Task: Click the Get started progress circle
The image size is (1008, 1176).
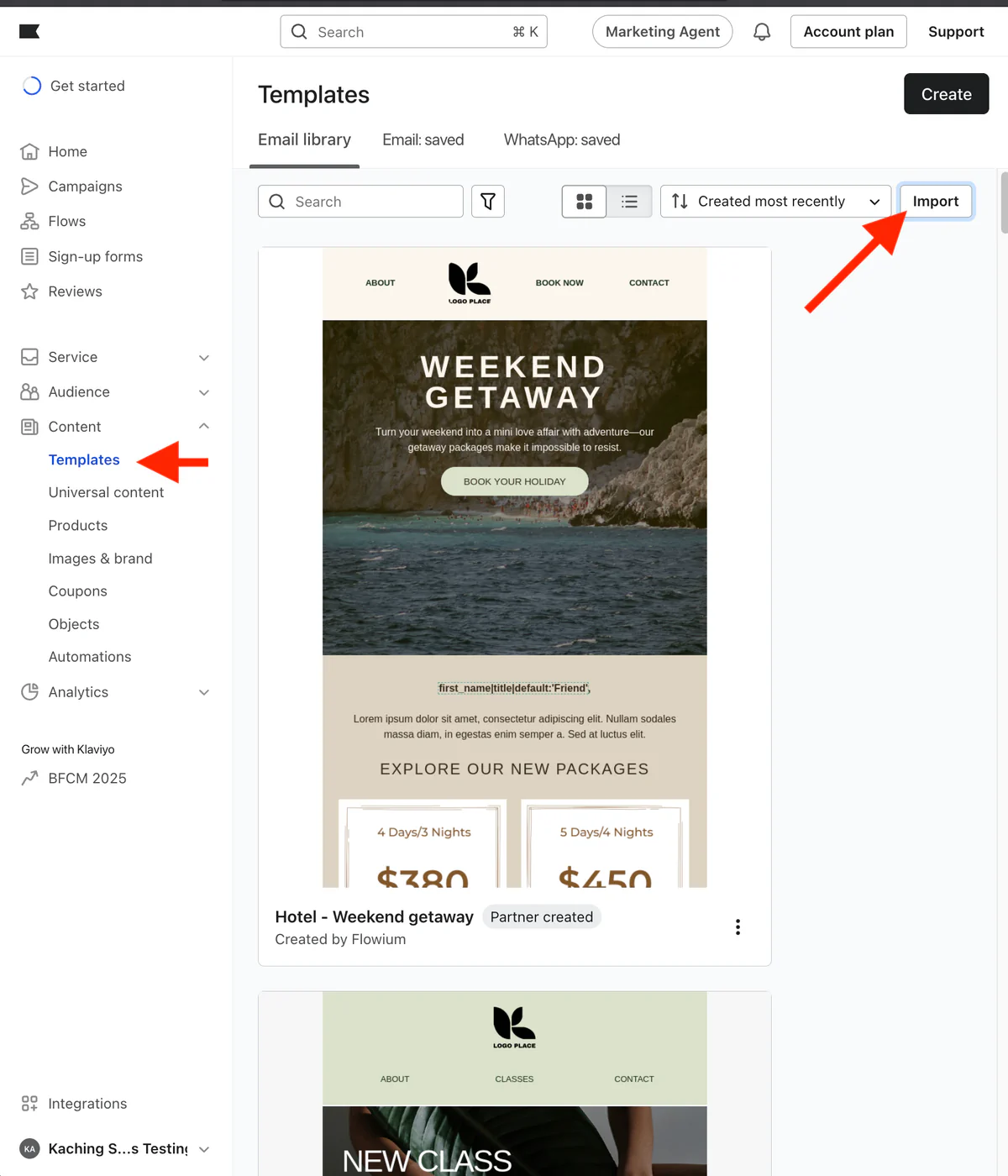Action: tap(32, 86)
